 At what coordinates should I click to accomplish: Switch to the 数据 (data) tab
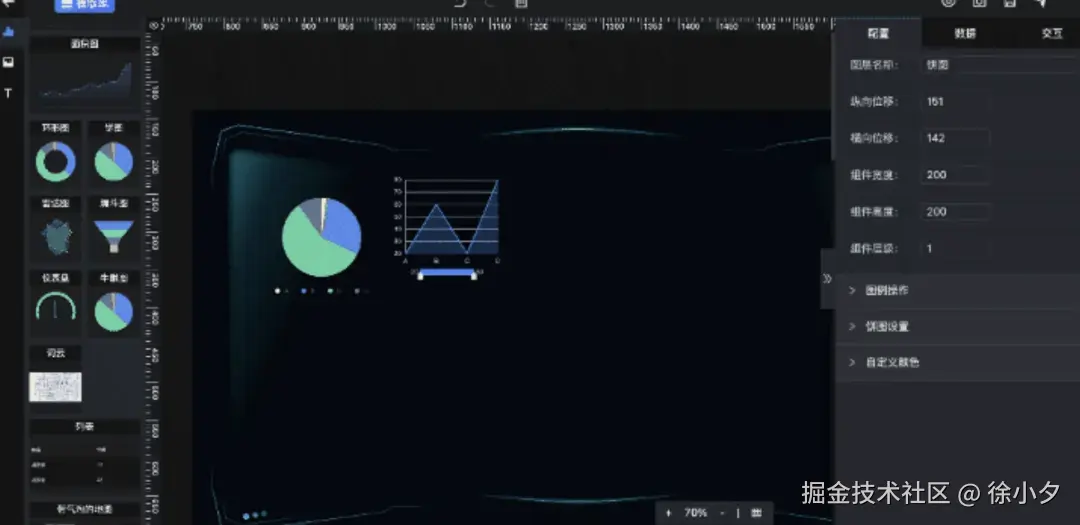[x=965, y=34]
